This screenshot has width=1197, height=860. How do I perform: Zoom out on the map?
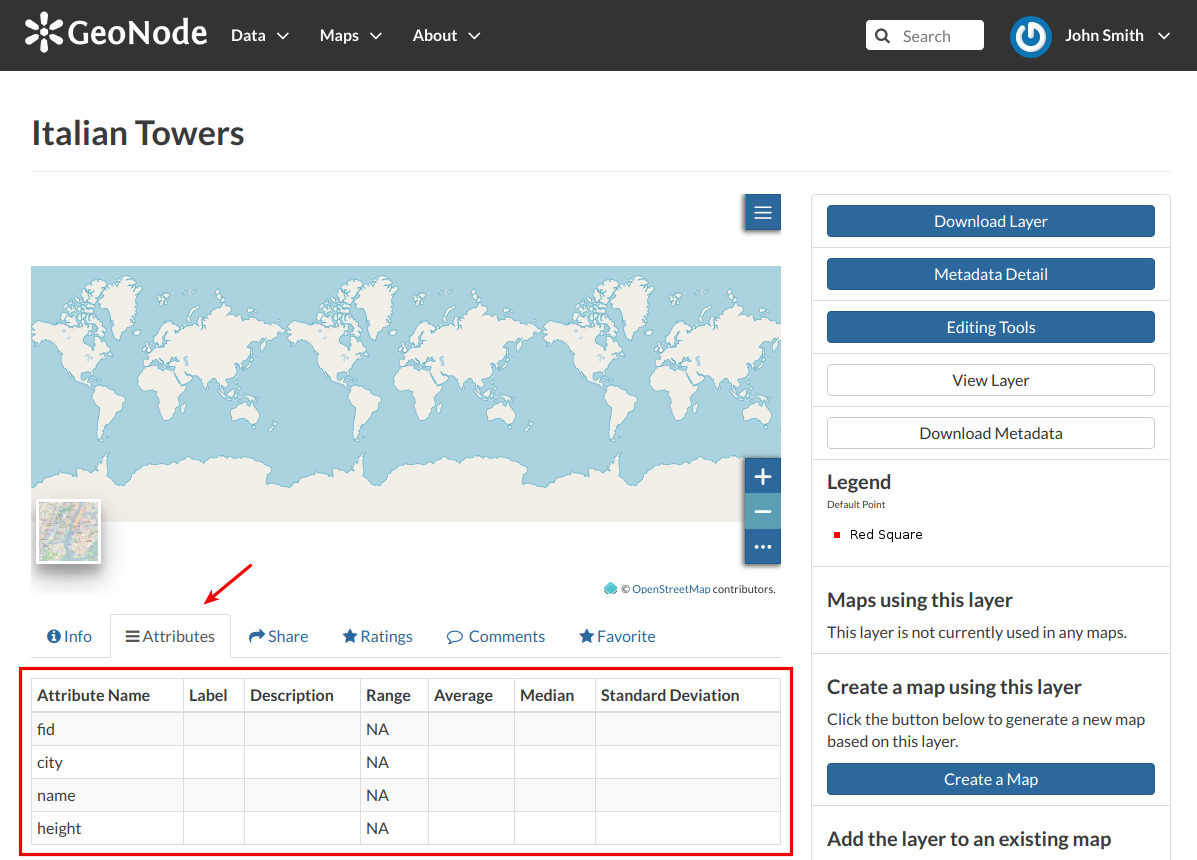(x=762, y=511)
